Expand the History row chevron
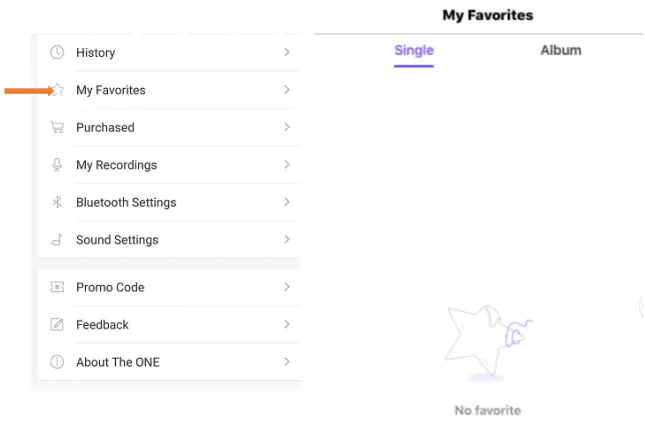The image size is (645, 434). (x=287, y=52)
